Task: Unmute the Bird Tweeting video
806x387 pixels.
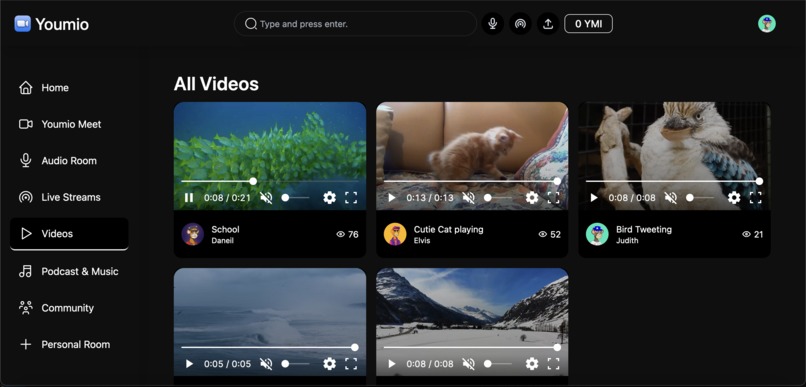Action: [x=671, y=198]
